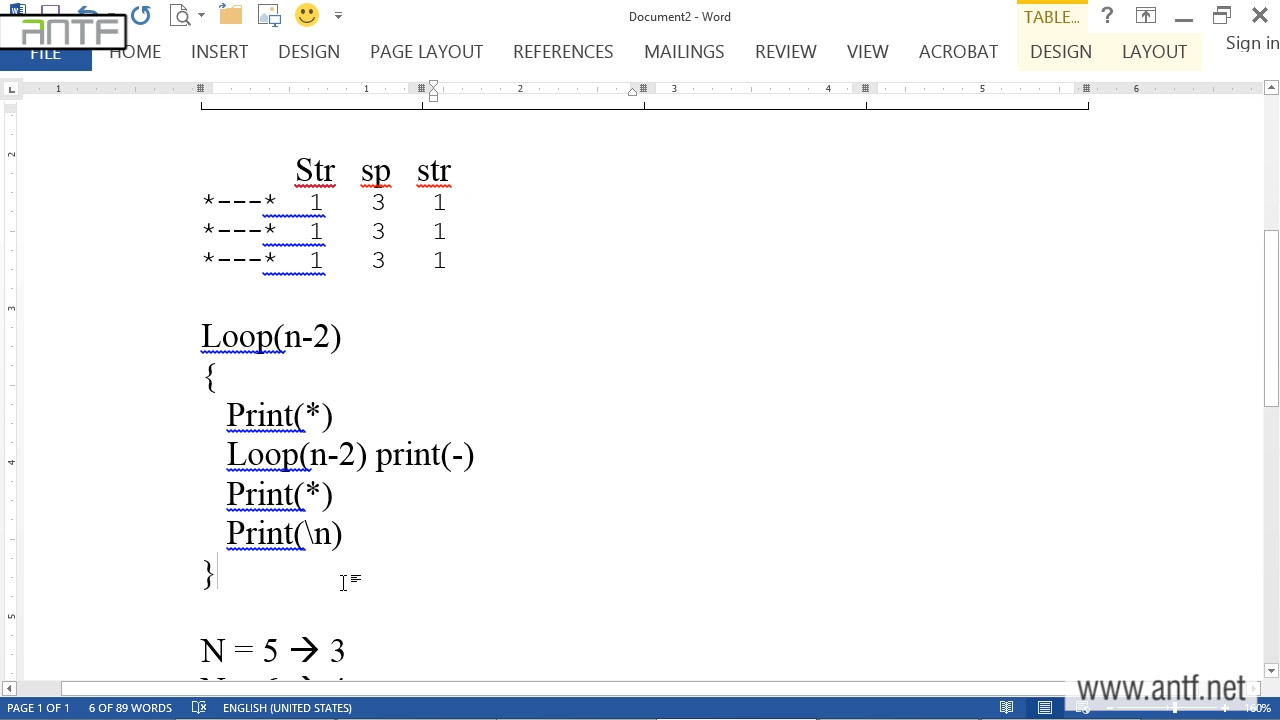Click the Sign in link
This screenshot has height=720, width=1280.
point(1252,43)
